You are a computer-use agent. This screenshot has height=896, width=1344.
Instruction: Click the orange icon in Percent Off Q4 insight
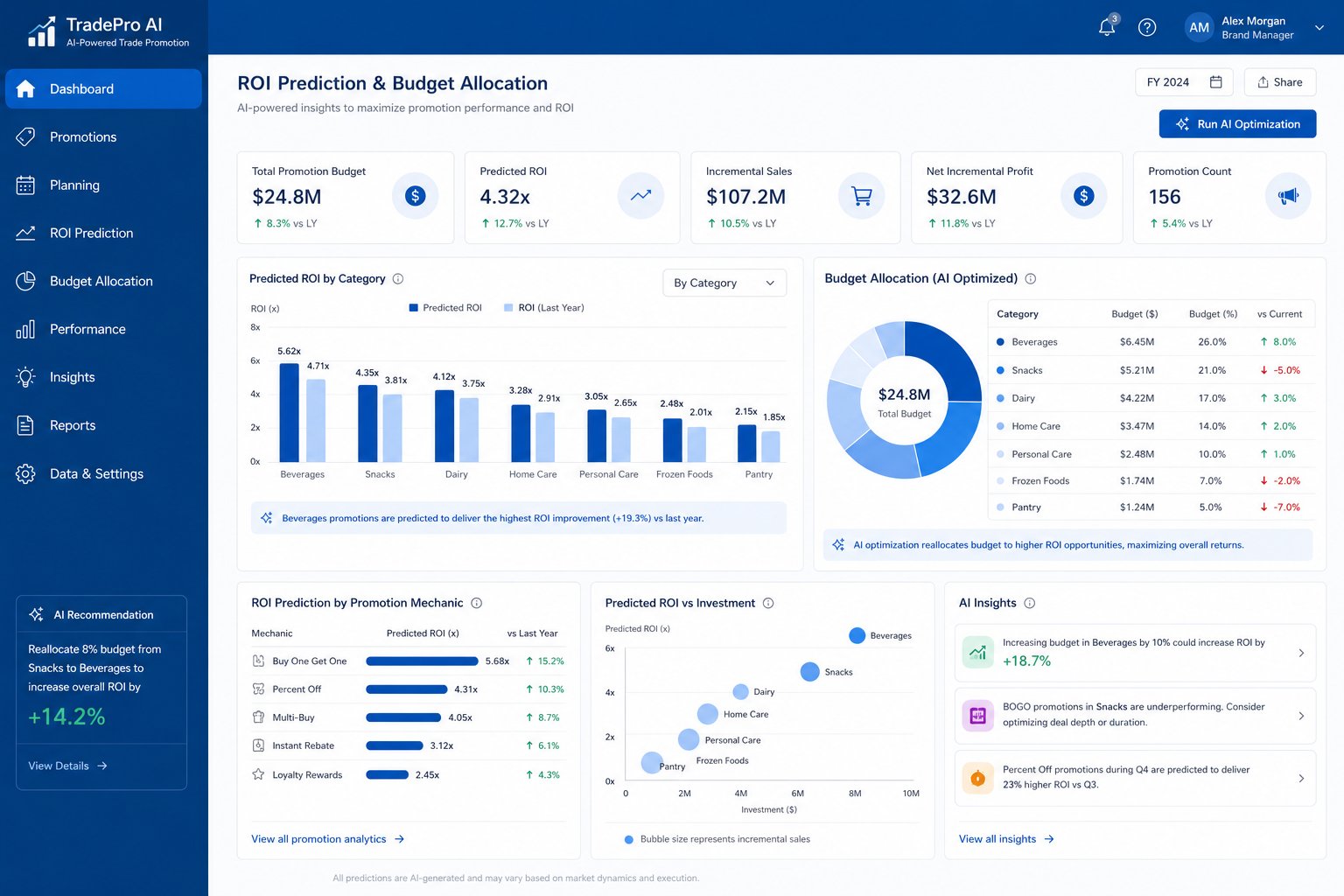(x=977, y=778)
